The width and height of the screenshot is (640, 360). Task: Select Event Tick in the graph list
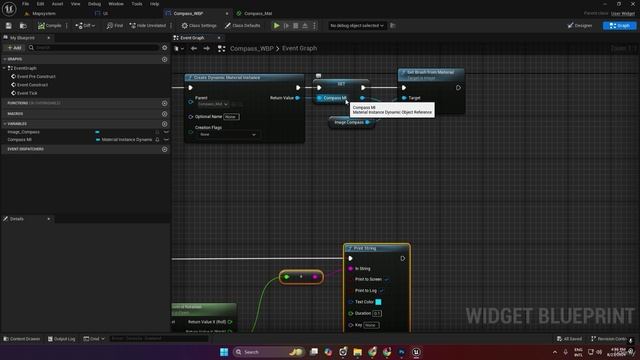click(x=27, y=93)
